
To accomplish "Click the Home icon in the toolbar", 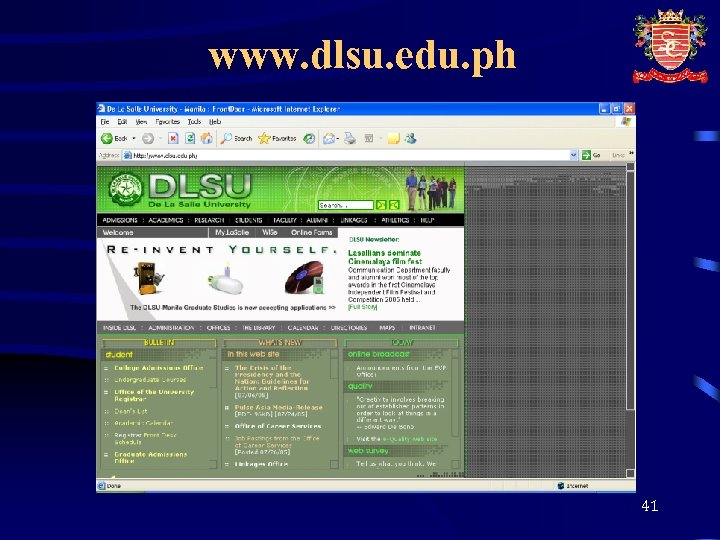I will (207, 138).
